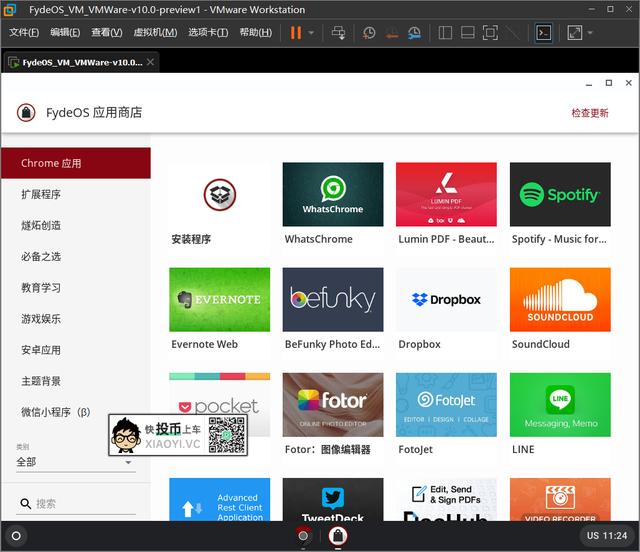Click the search magnifier icon

(25, 503)
